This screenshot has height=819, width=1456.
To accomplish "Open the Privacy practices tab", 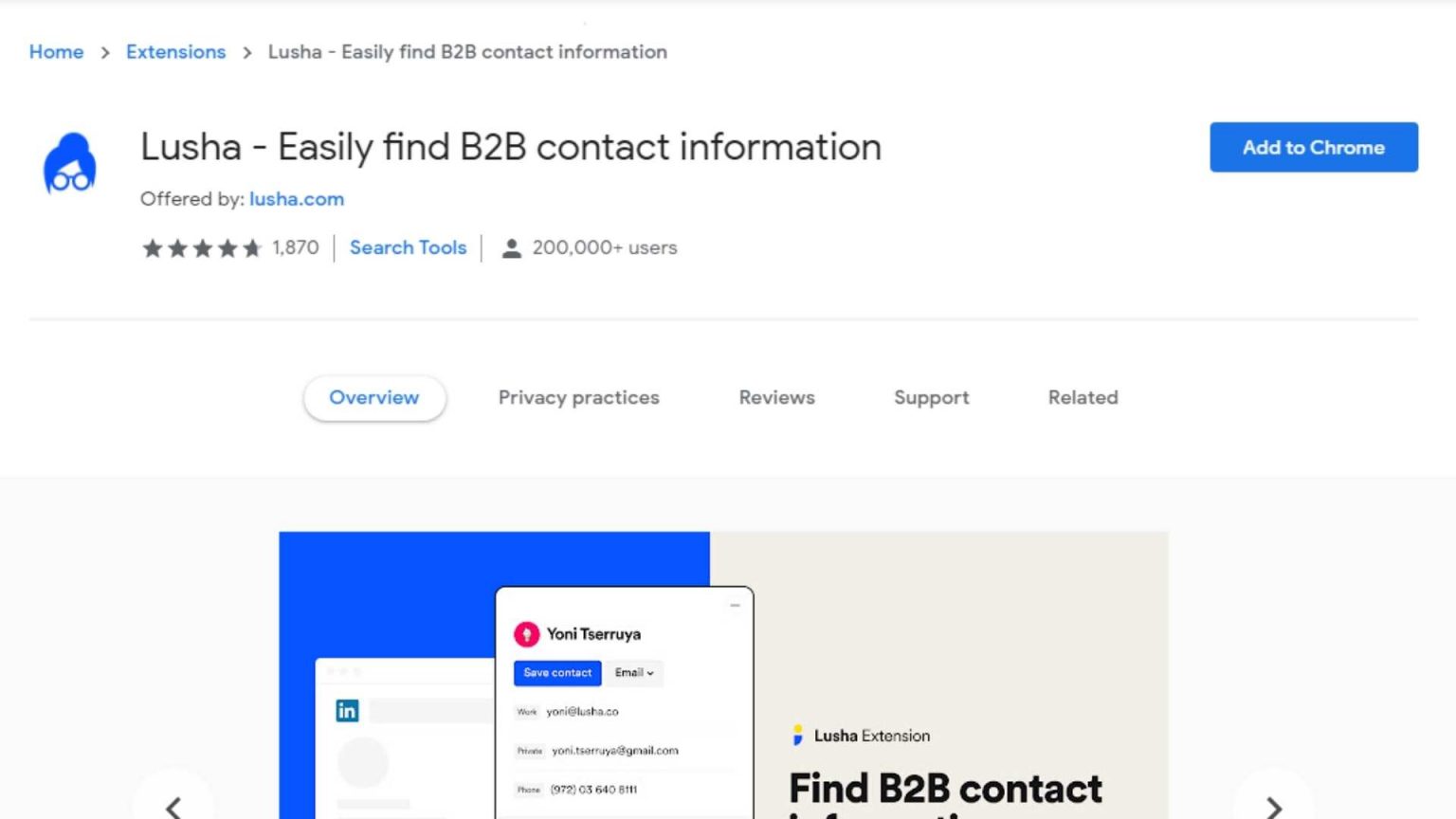I will click(578, 398).
